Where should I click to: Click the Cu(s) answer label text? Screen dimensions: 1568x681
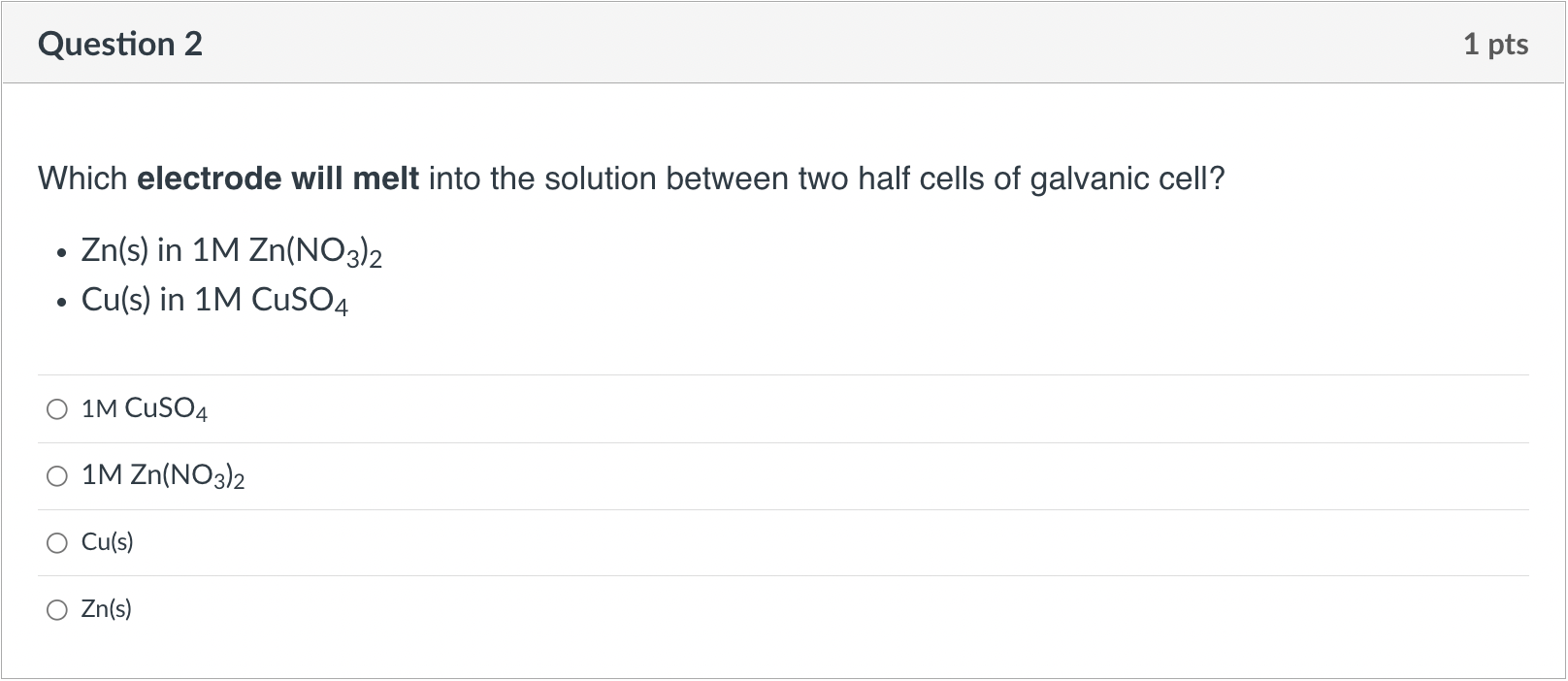[108, 542]
